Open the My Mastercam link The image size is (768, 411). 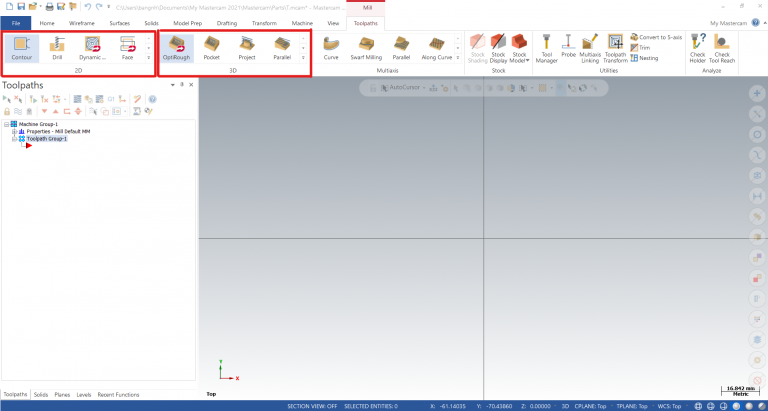[729, 23]
